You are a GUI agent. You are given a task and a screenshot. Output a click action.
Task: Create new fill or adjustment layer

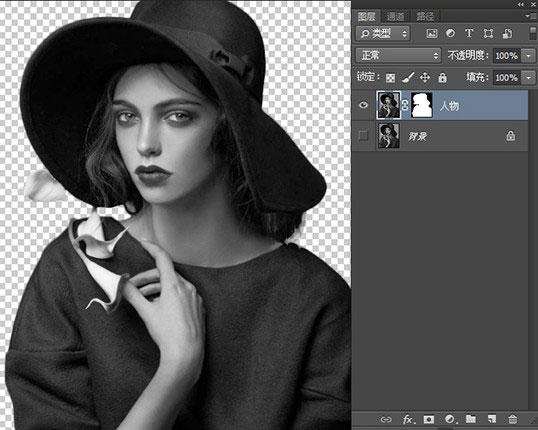(x=450, y=419)
